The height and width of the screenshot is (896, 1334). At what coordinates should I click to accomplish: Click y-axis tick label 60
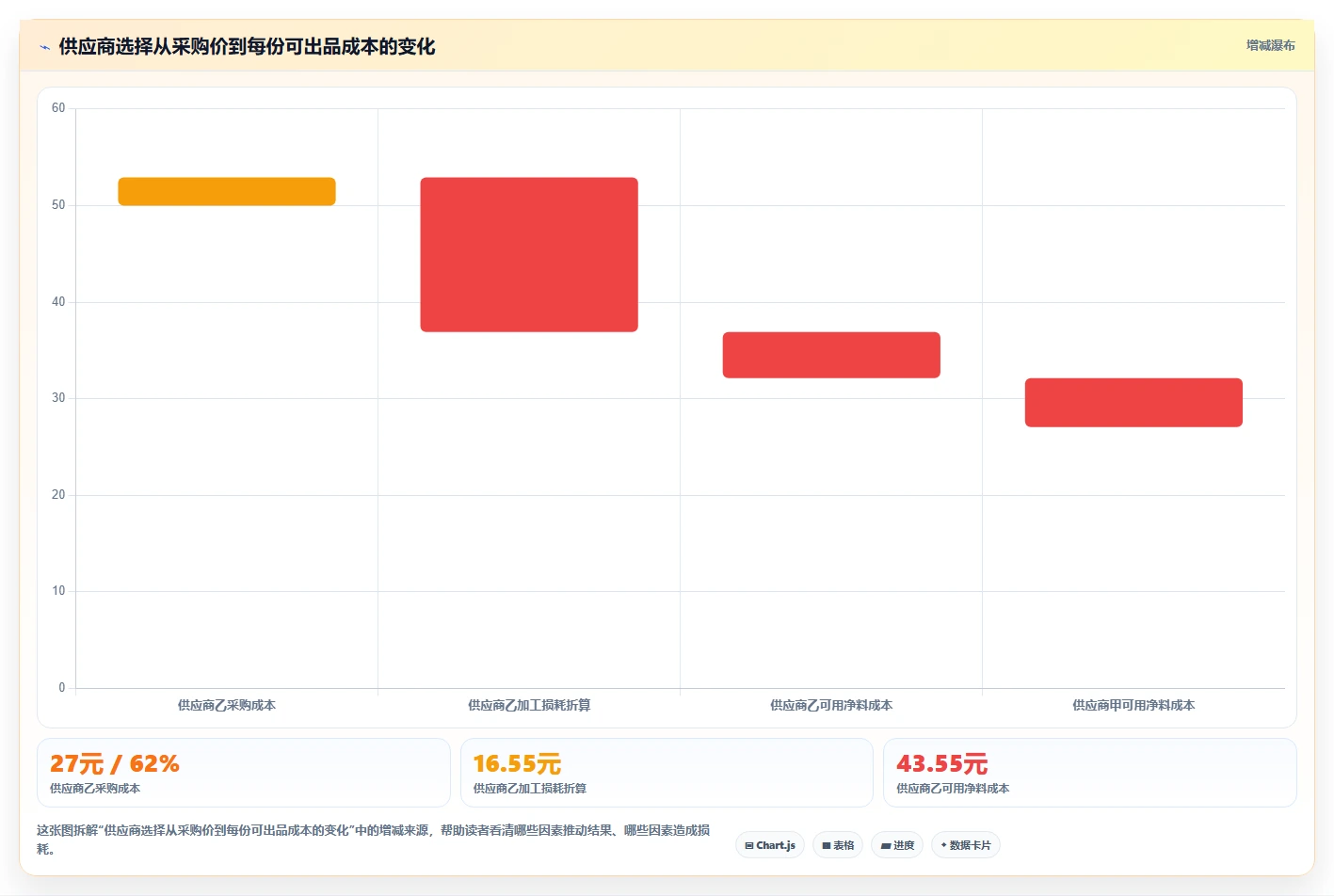pyautogui.click(x=58, y=108)
